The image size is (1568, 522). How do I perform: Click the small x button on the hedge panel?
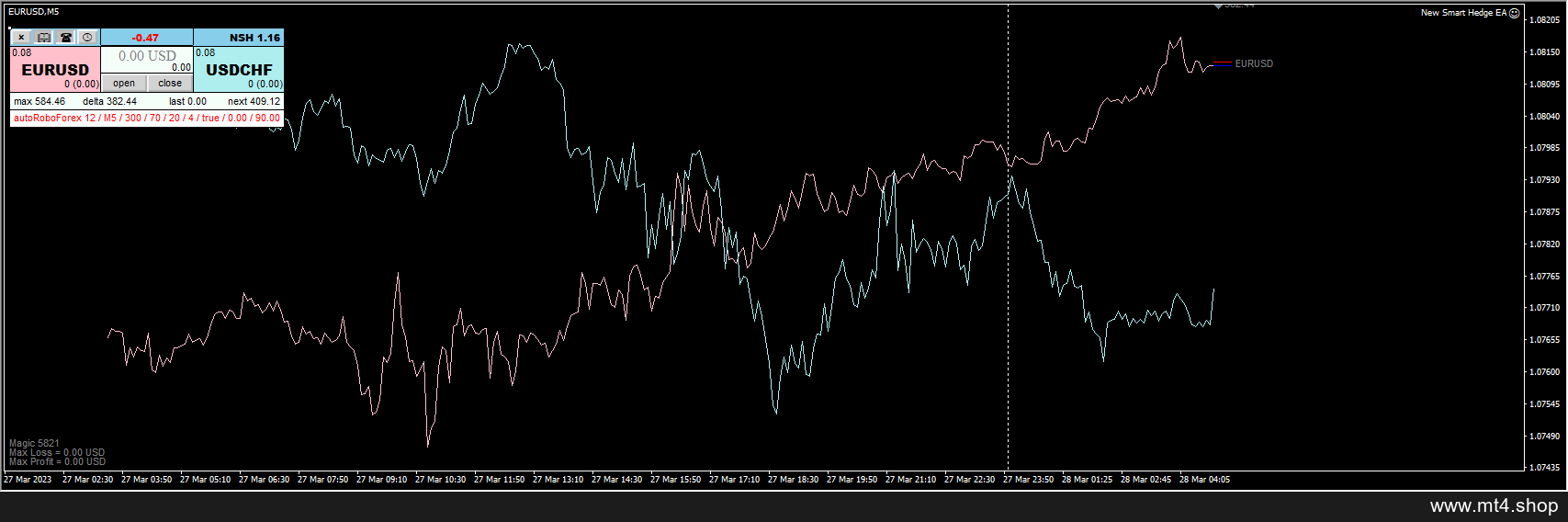(x=22, y=38)
